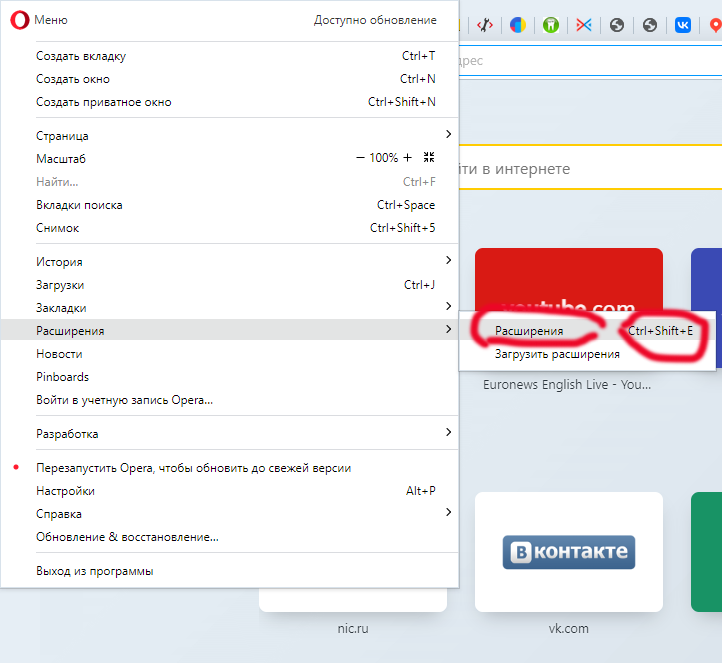This screenshot has height=663, width=722.
Task: Select Создать окно menu item
Action: click(x=229, y=79)
